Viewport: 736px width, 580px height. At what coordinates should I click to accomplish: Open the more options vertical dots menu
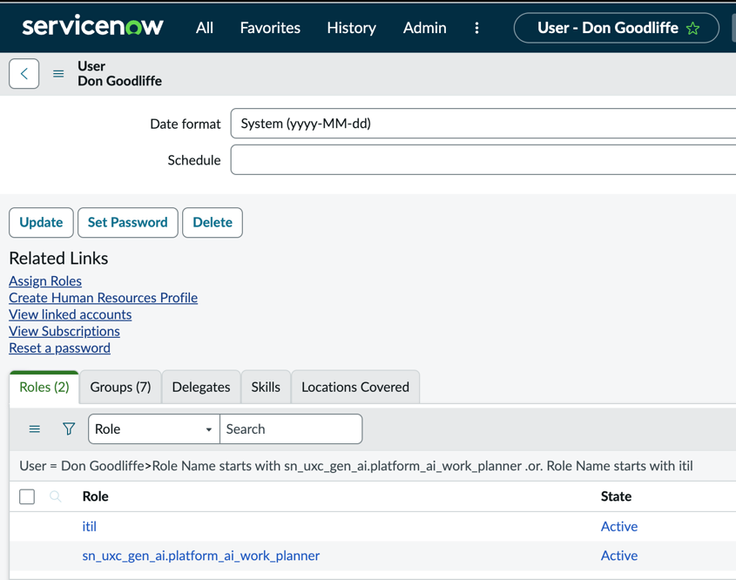(x=476, y=28)
